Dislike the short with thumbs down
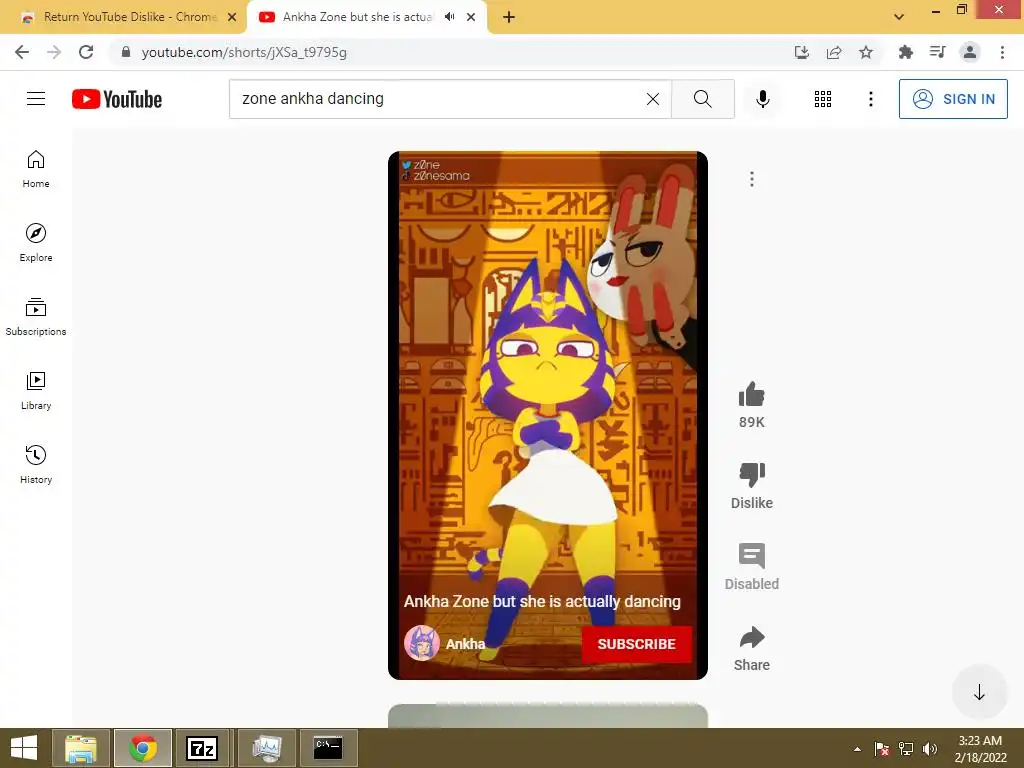This screenshot has width=1024, height=768. (752, 475)
